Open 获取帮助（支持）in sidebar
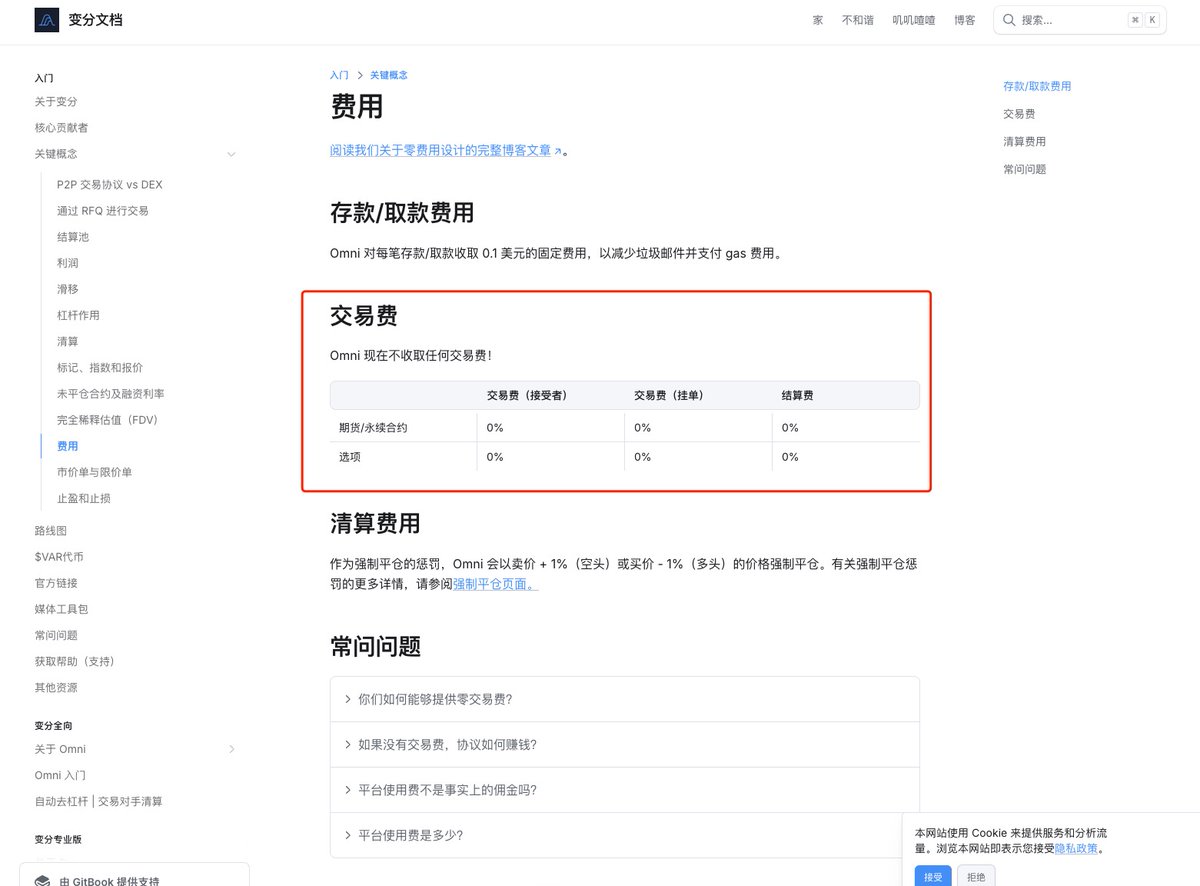The height and width of the screenshot is (886, 1200). click(74, 661)
